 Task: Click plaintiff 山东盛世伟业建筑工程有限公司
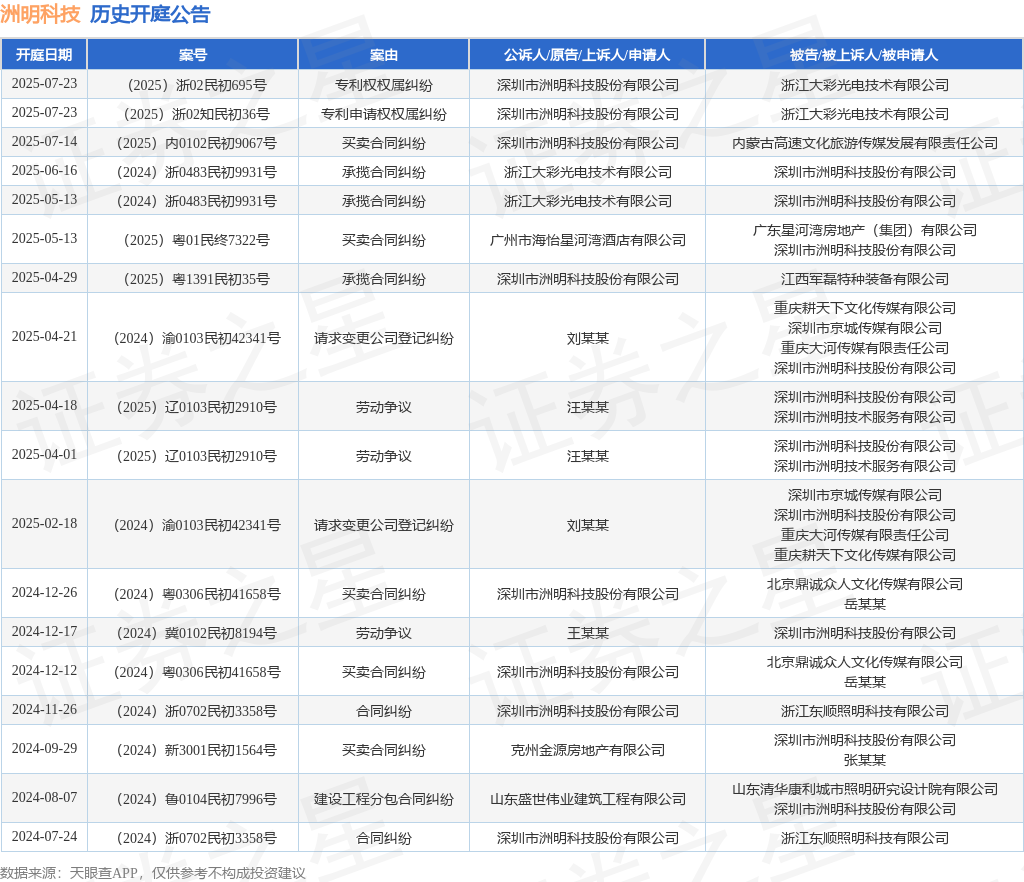(587, 799)
